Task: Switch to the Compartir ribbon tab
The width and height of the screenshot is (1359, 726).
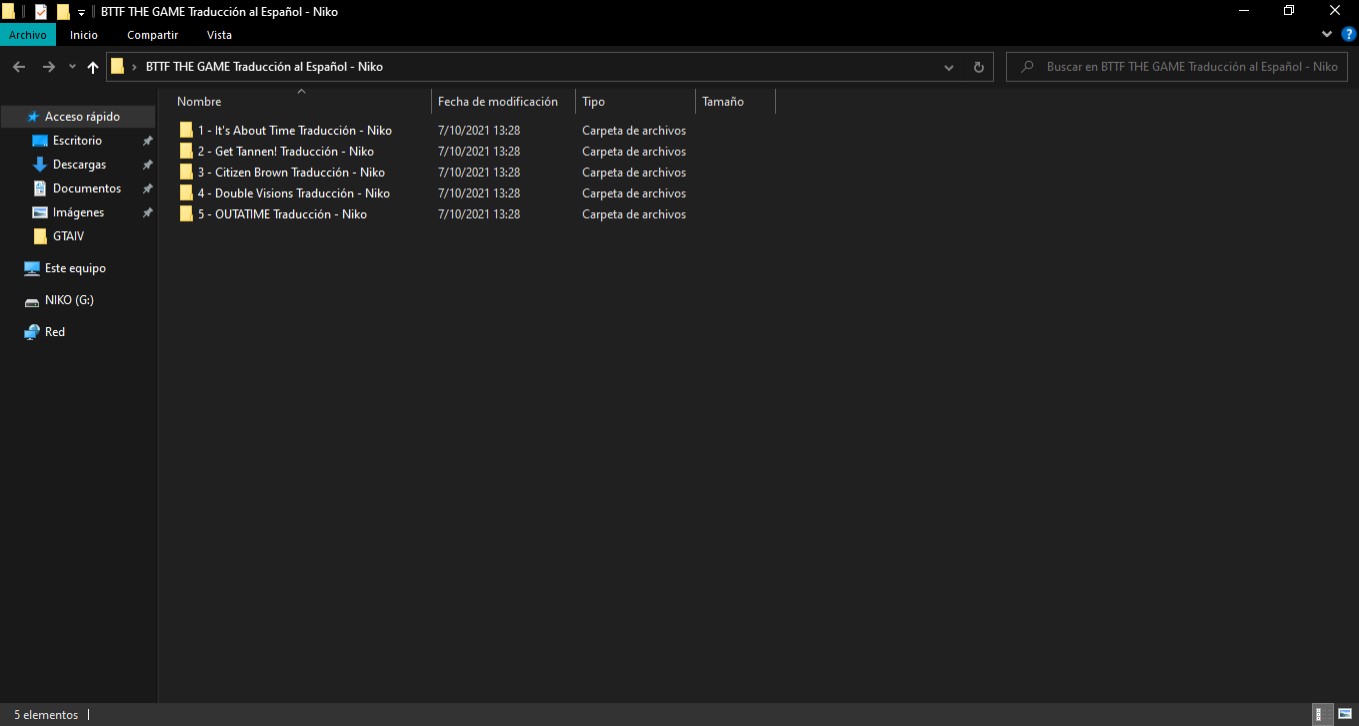Action: pos(152,35)
